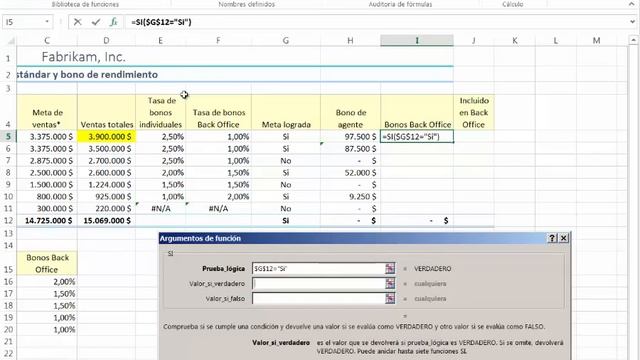
Task: Select row 15 header
Action: click(x=8, y=264)
